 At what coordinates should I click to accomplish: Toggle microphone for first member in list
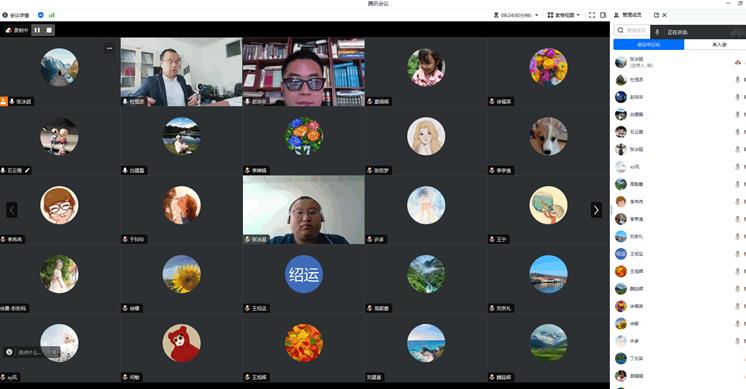click(738, 62)
